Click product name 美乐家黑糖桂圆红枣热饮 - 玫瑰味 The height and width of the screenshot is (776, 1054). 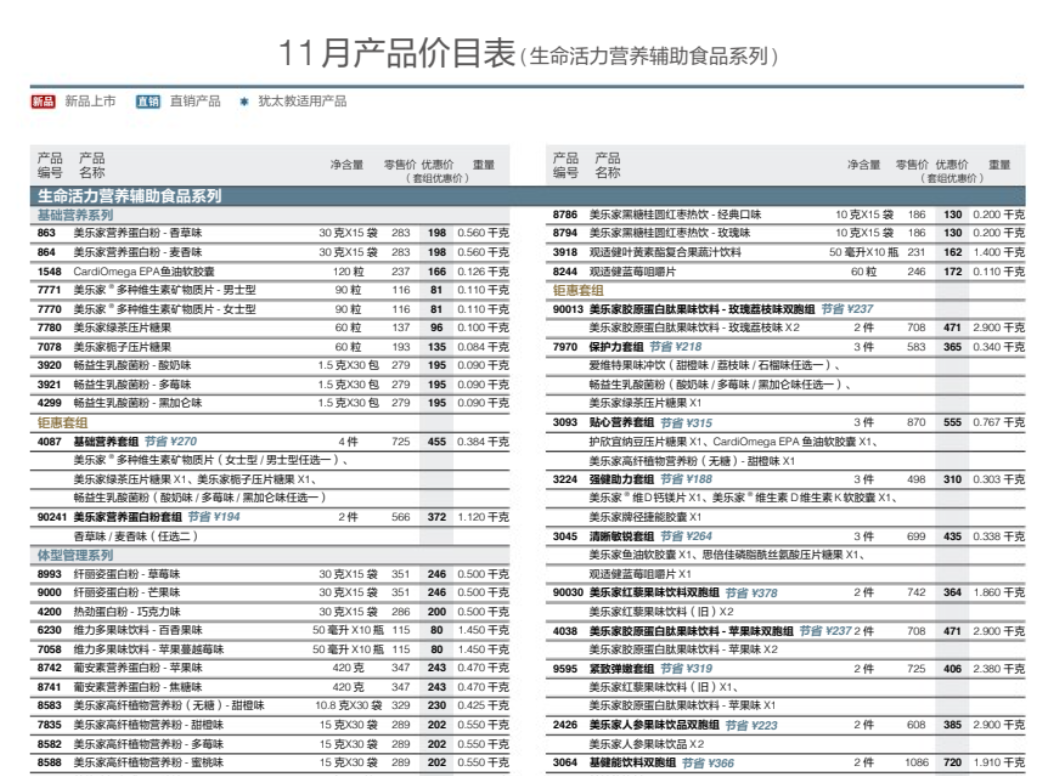(670, 233)
